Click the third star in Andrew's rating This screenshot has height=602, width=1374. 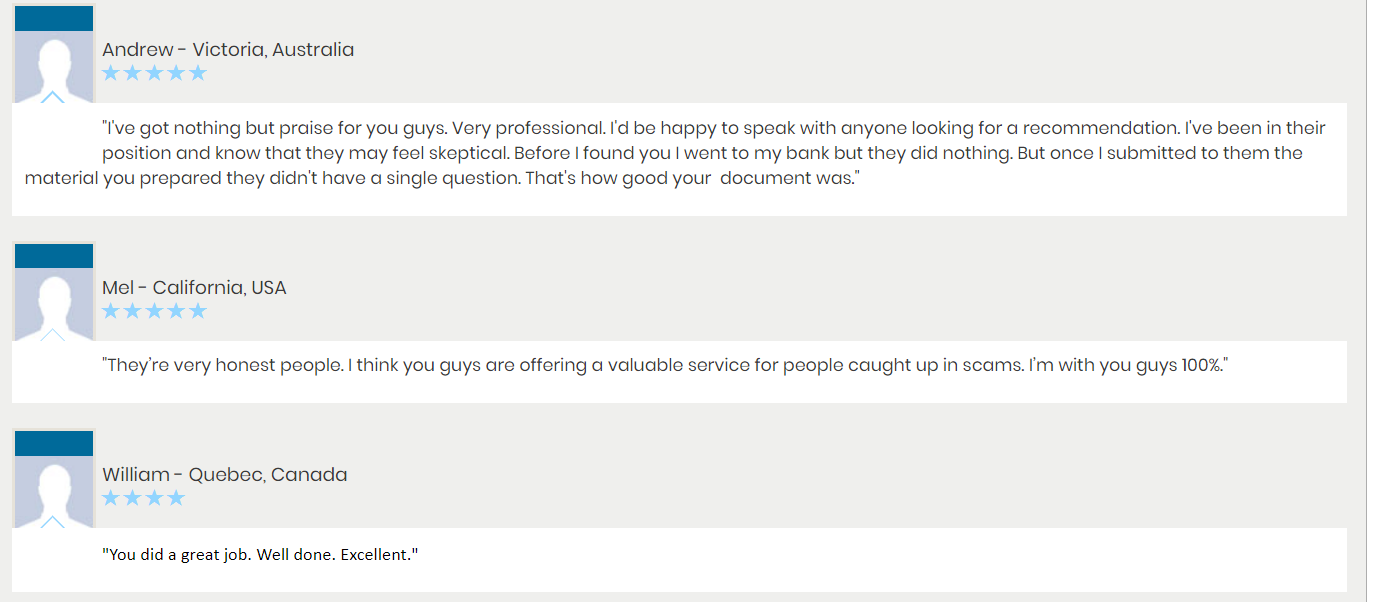tap(154, 72)
